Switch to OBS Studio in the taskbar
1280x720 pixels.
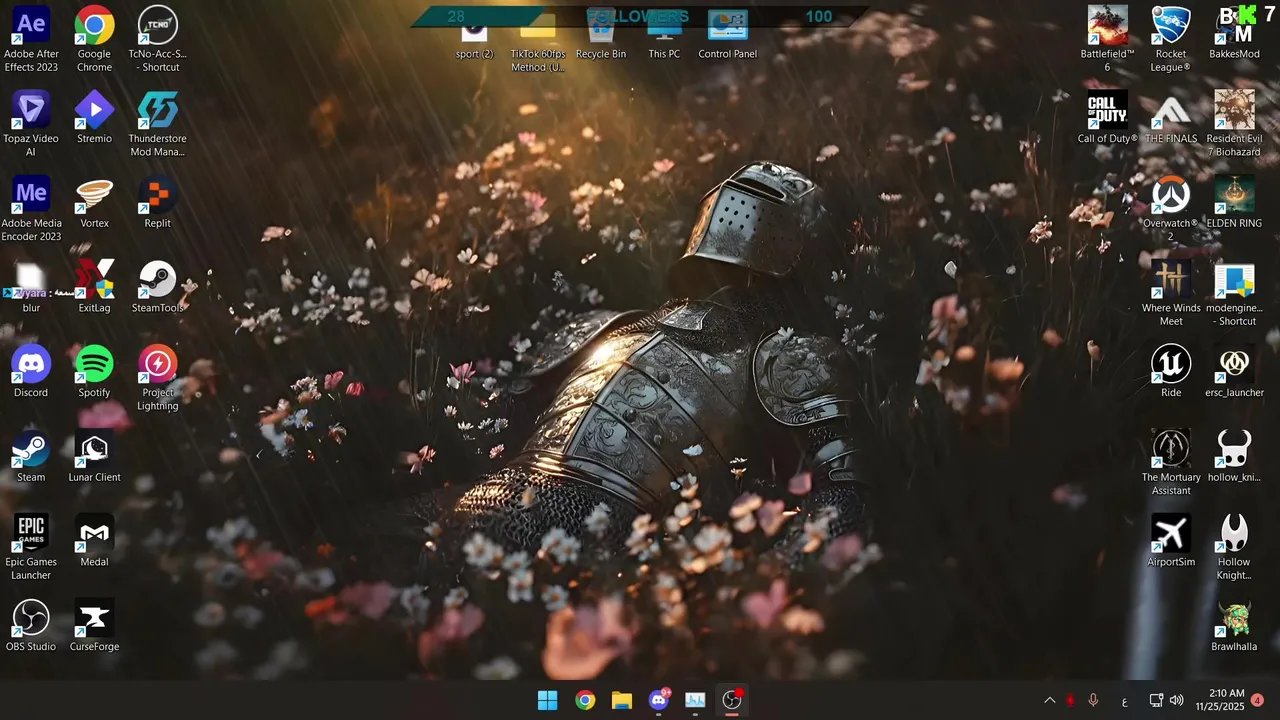[732, 700]
